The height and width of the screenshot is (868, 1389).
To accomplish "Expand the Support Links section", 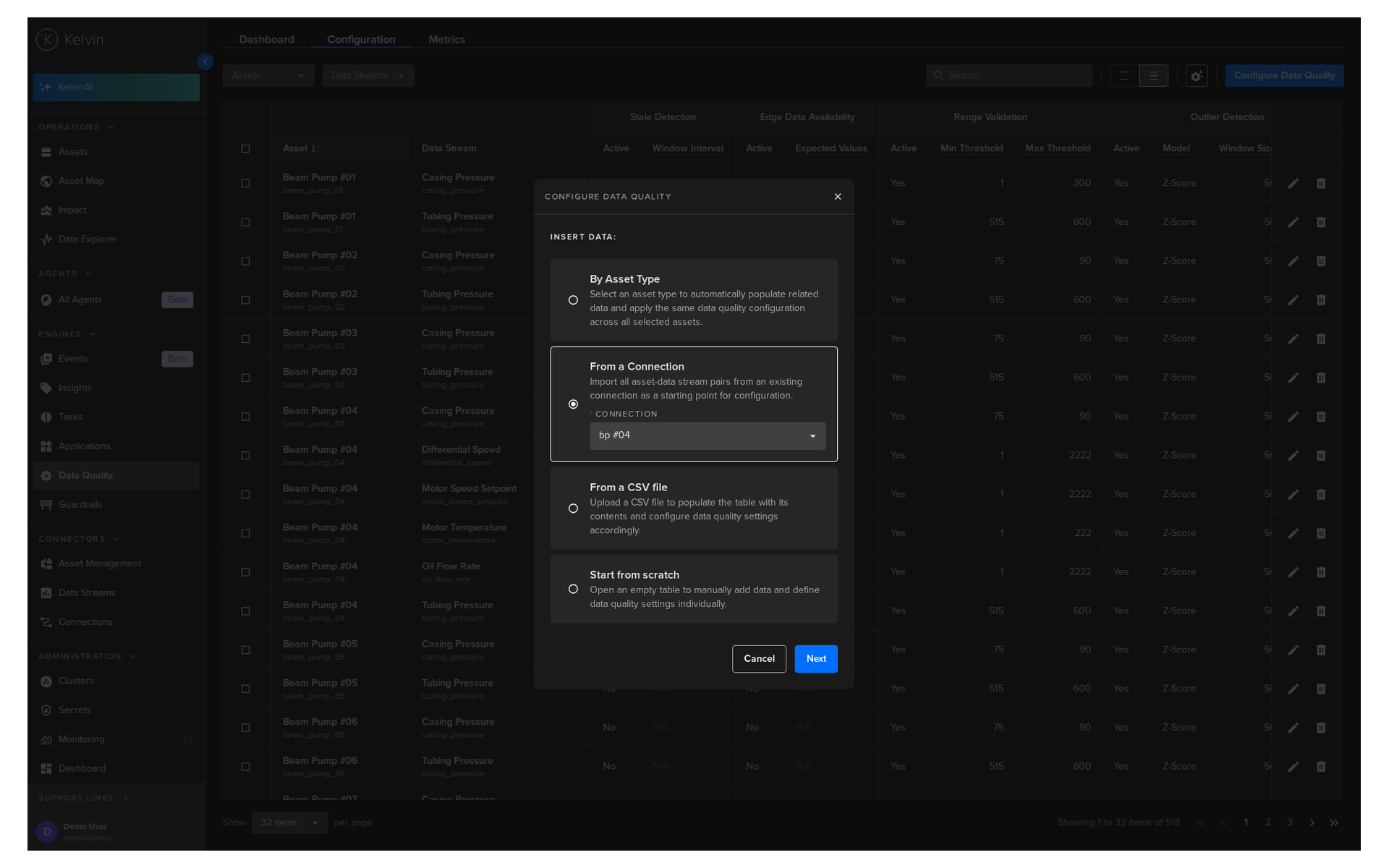I will pyautogui.click(x=83, y=798).
